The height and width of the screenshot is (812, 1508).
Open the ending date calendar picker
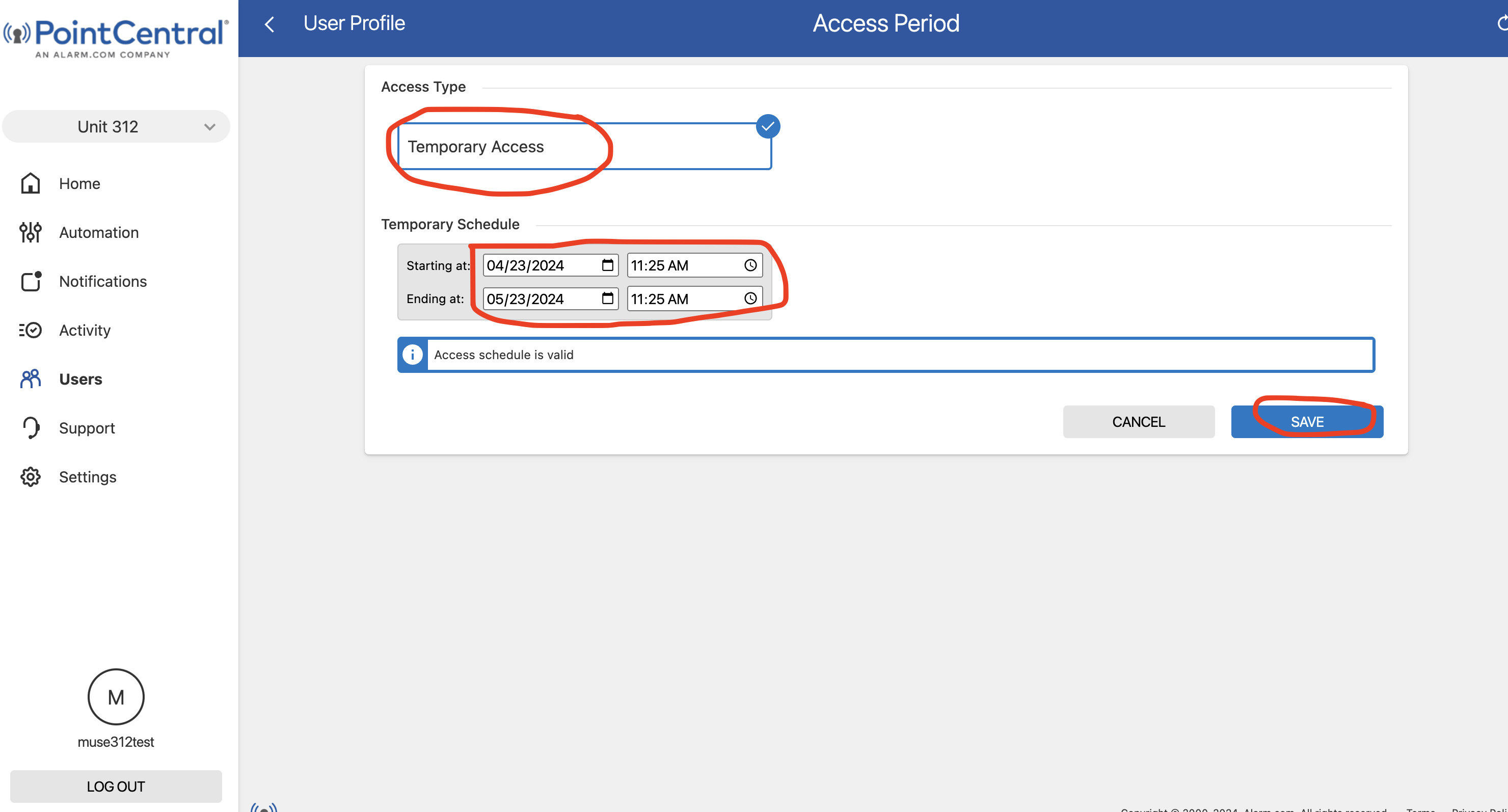[x=608, y=299]
